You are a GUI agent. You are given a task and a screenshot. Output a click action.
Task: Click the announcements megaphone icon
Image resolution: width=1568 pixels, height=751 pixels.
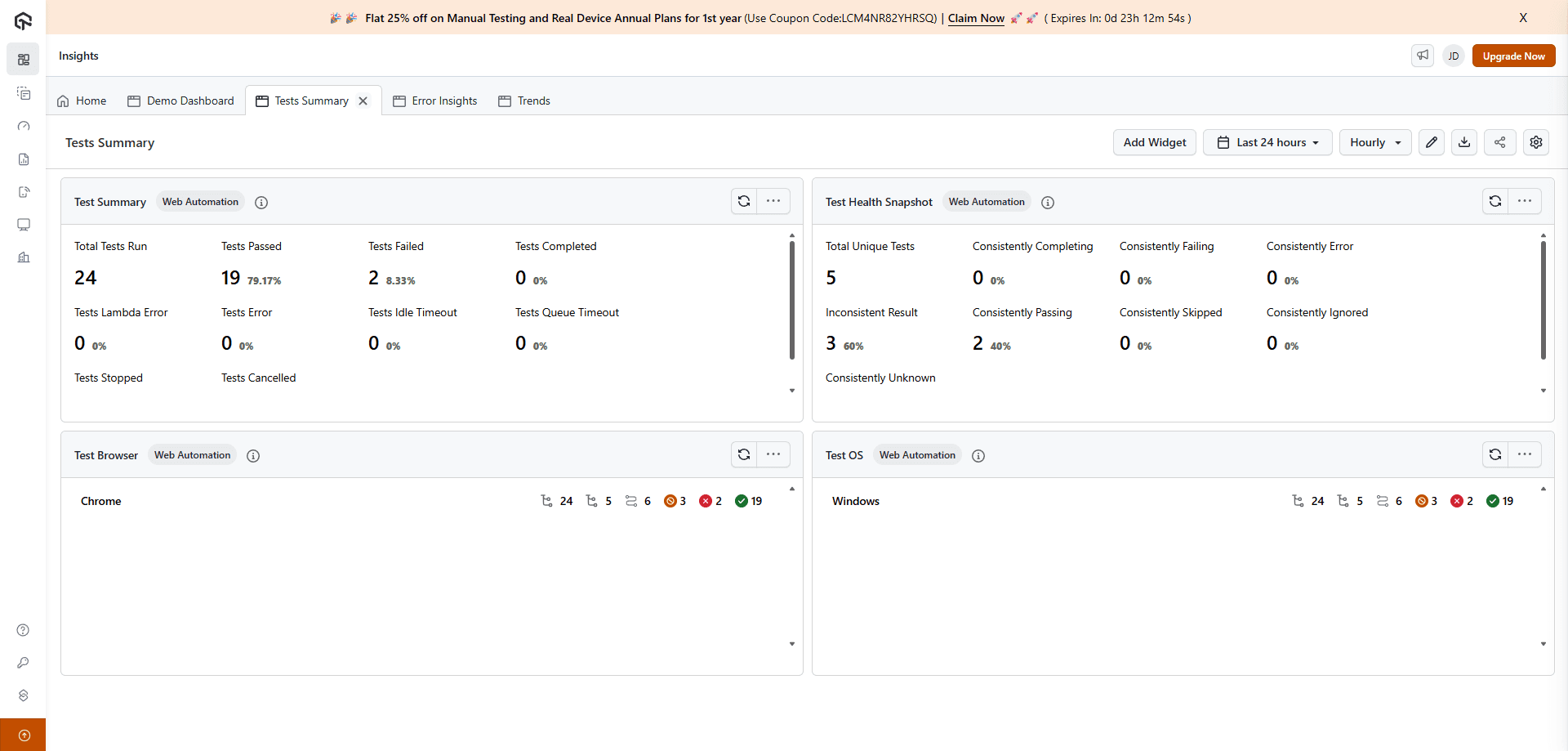[x=1423, y=56]
